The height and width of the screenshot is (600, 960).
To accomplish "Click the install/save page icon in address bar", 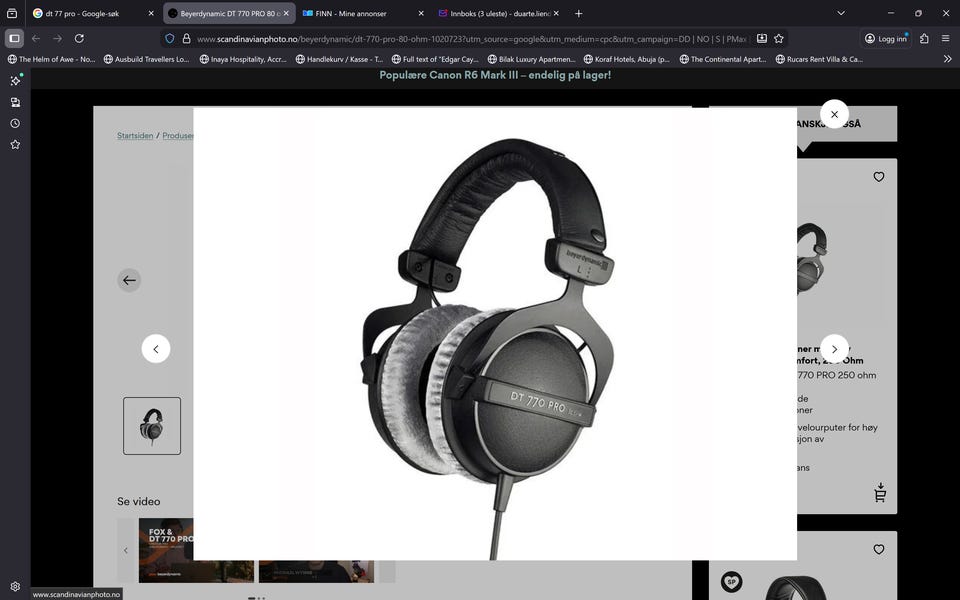I will coord(761,39).
